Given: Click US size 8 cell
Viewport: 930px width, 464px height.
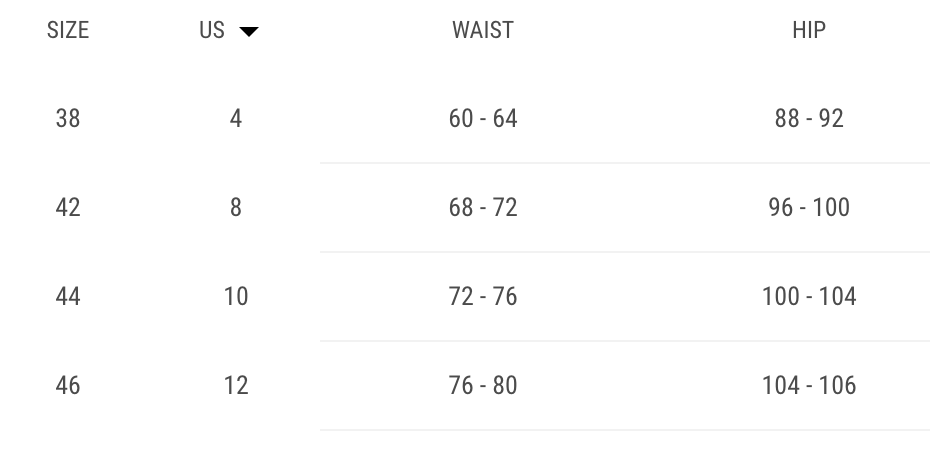Looking at the screenshot, I should tap(236, 207).
